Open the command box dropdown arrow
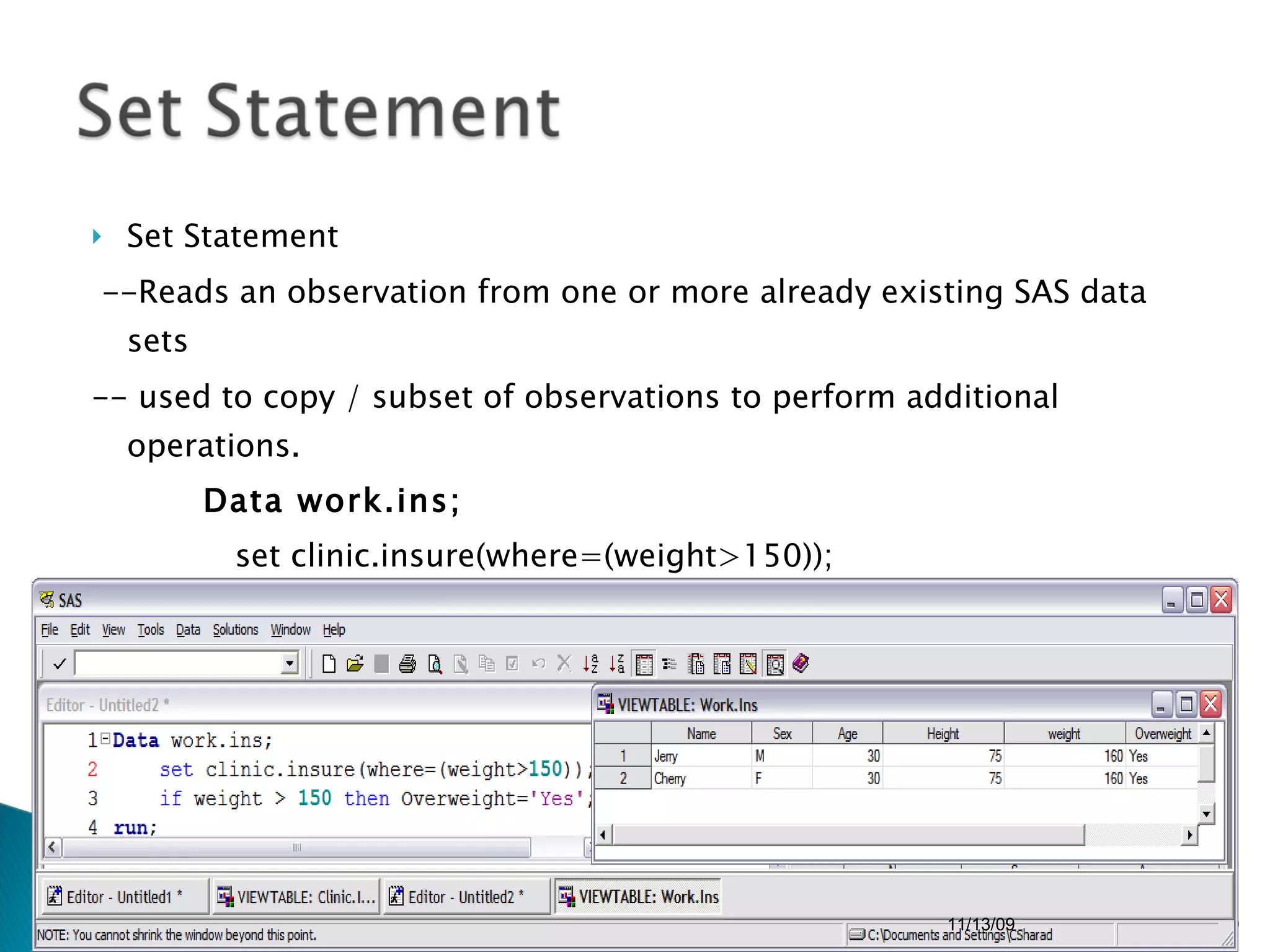The image size is (1270, 952). click(x=289, y=664)
